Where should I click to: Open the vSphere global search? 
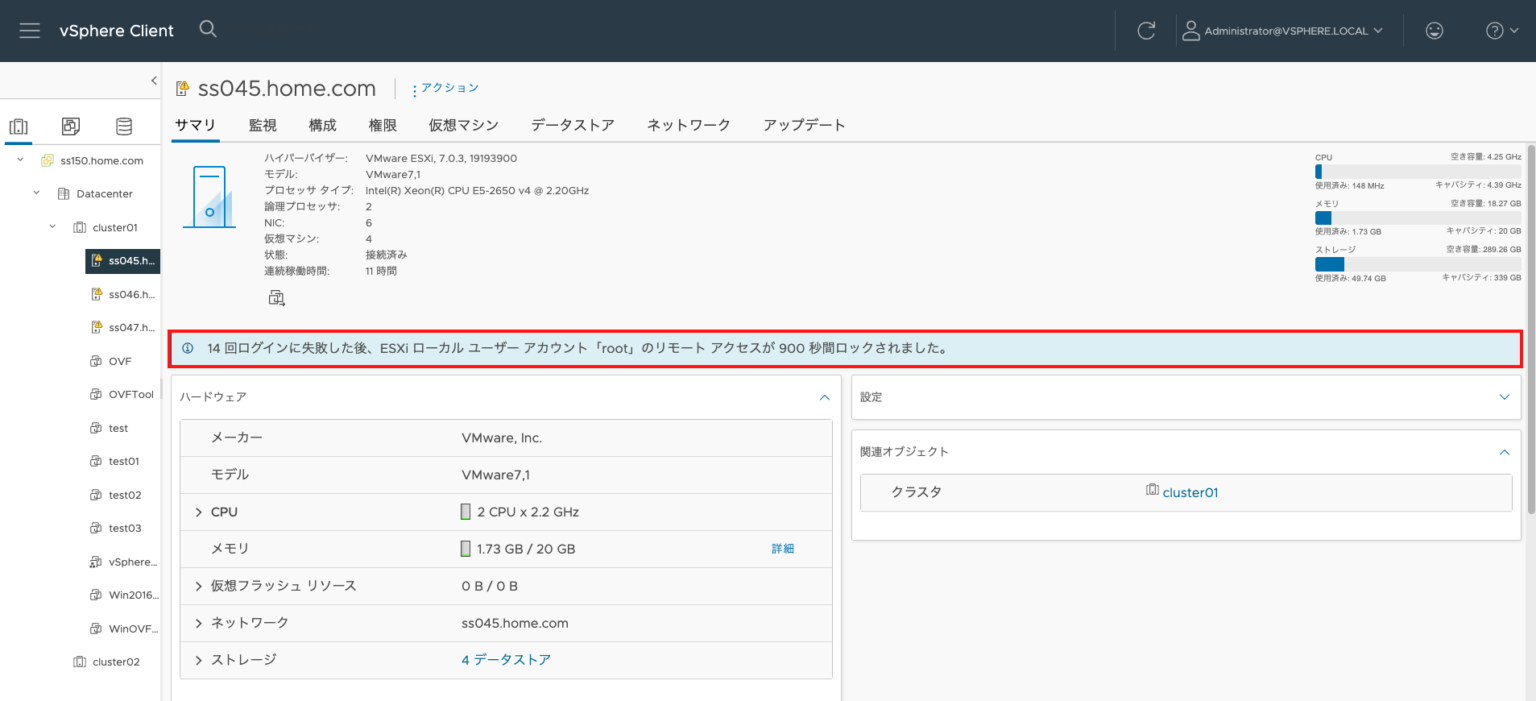(207, 29)
